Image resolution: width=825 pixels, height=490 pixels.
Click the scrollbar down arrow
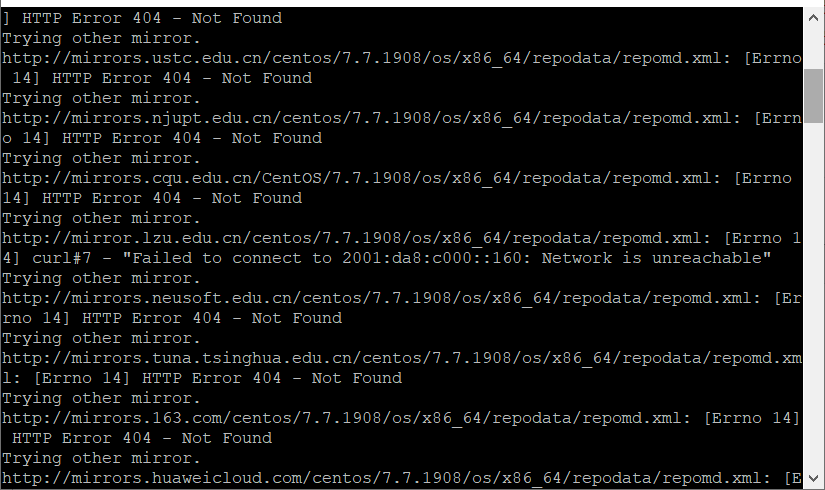[813, 478]
